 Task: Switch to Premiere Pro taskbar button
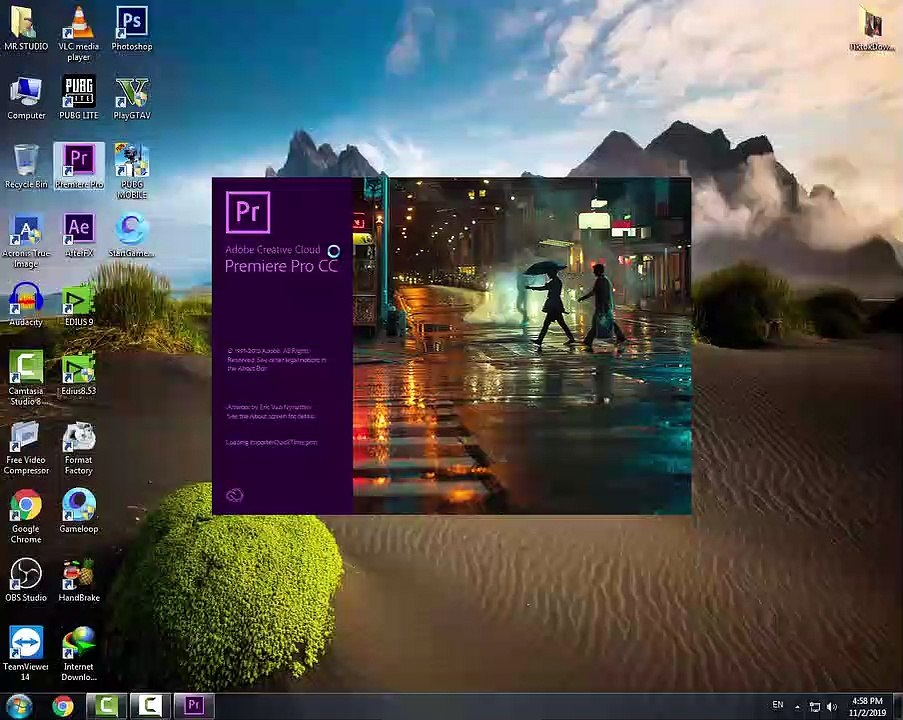pos(194,706)
